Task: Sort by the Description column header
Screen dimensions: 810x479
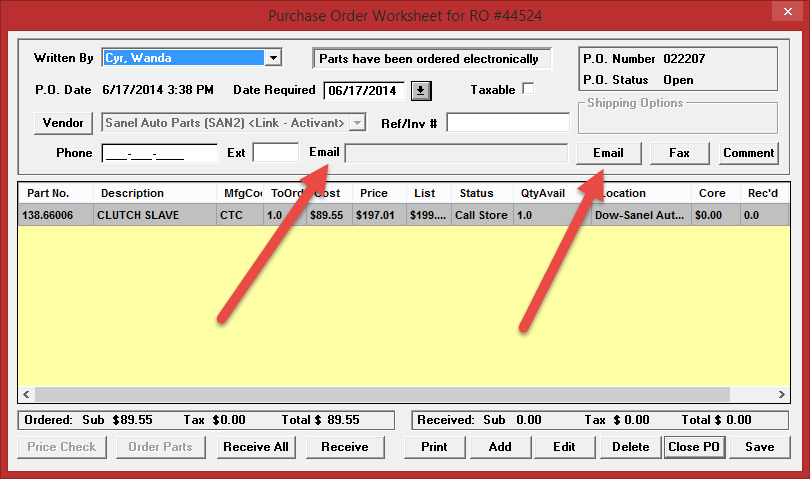Action: click(155, 193)
